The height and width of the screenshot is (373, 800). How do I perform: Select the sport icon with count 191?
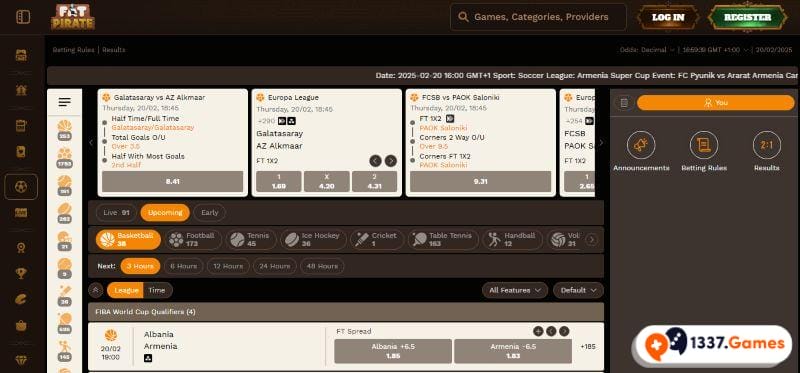(65, 185)
